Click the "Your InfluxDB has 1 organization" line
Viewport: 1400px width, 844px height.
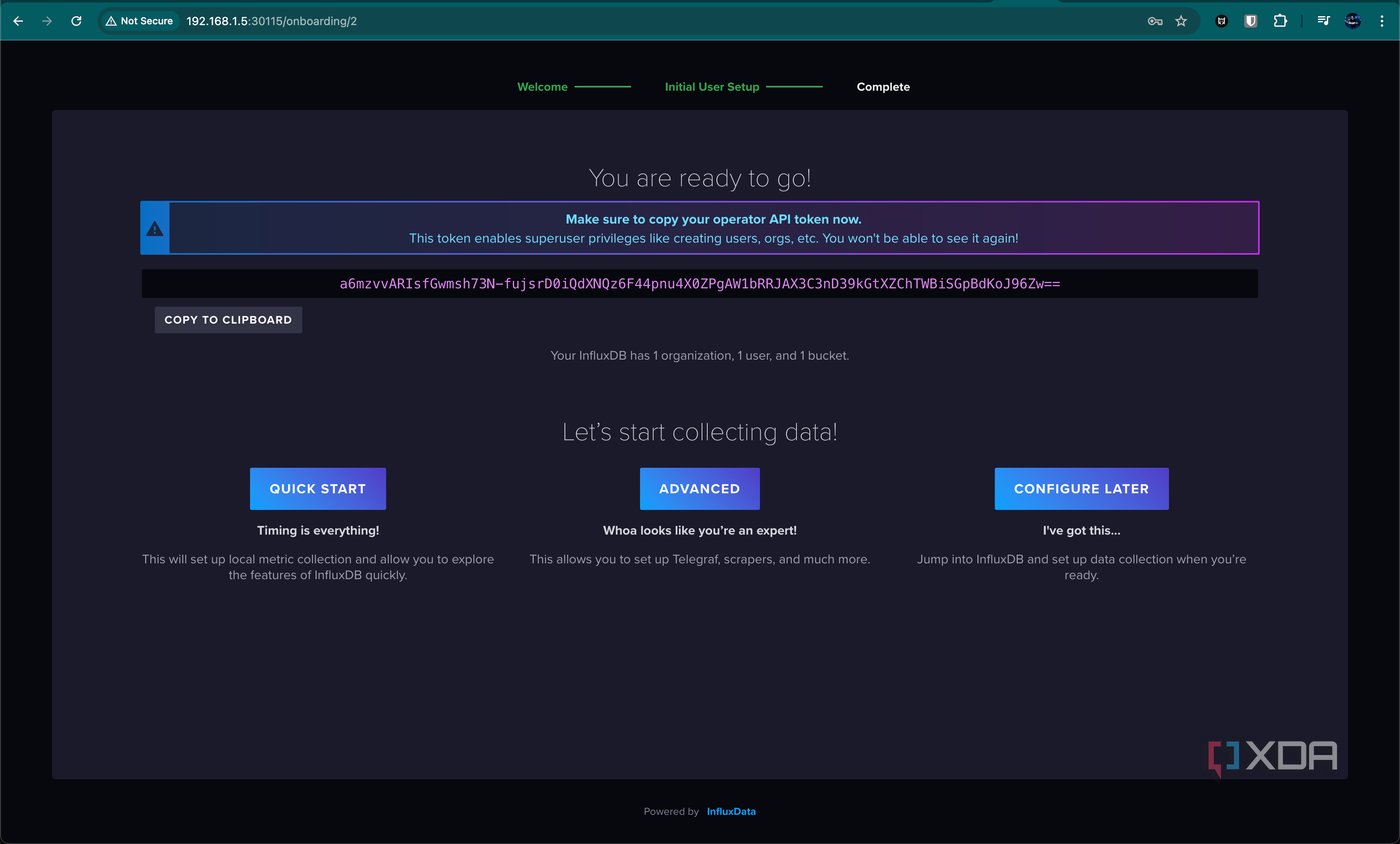tap(700, 356)
